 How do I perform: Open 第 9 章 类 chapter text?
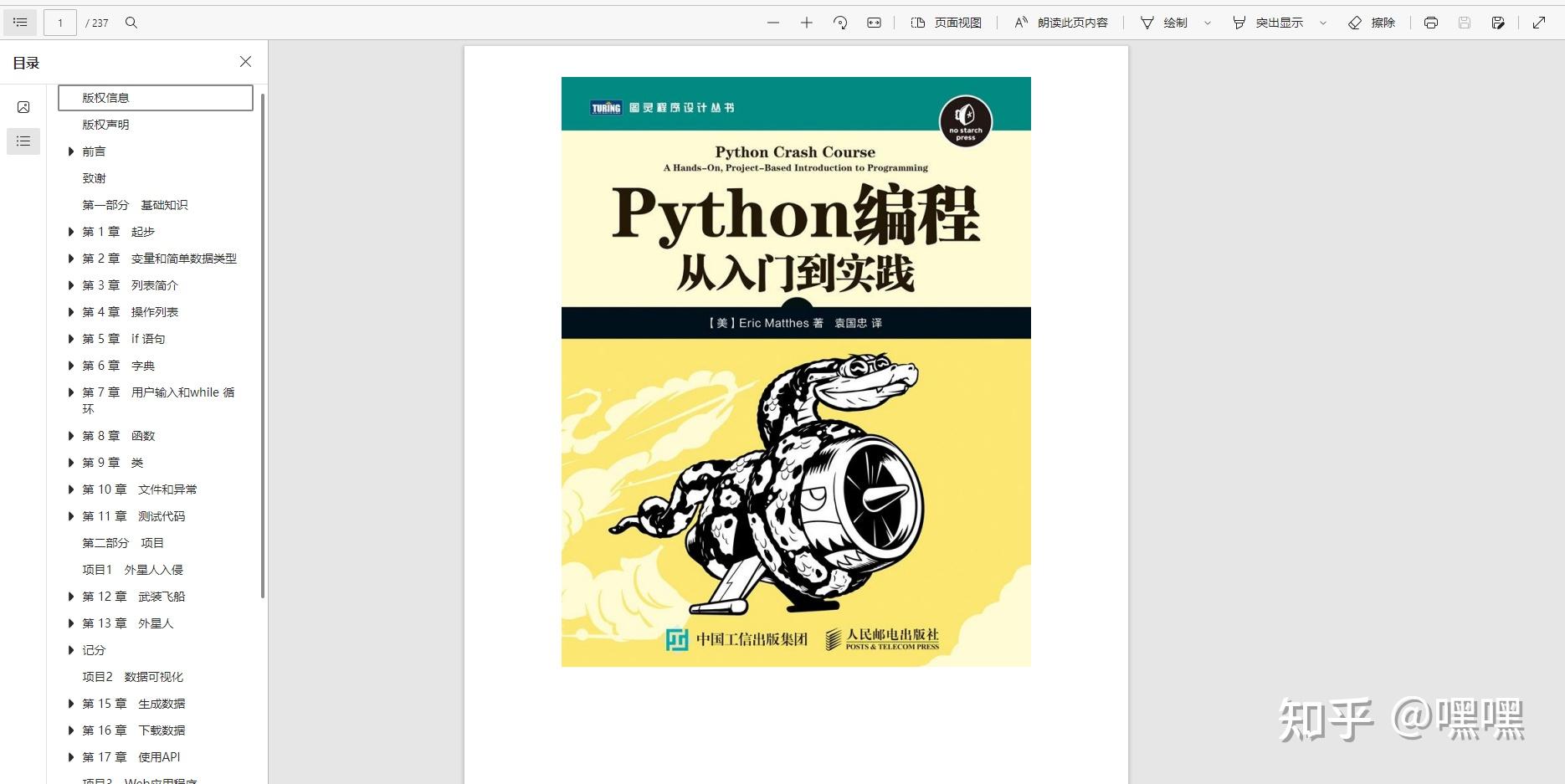[x=113, y=463]
